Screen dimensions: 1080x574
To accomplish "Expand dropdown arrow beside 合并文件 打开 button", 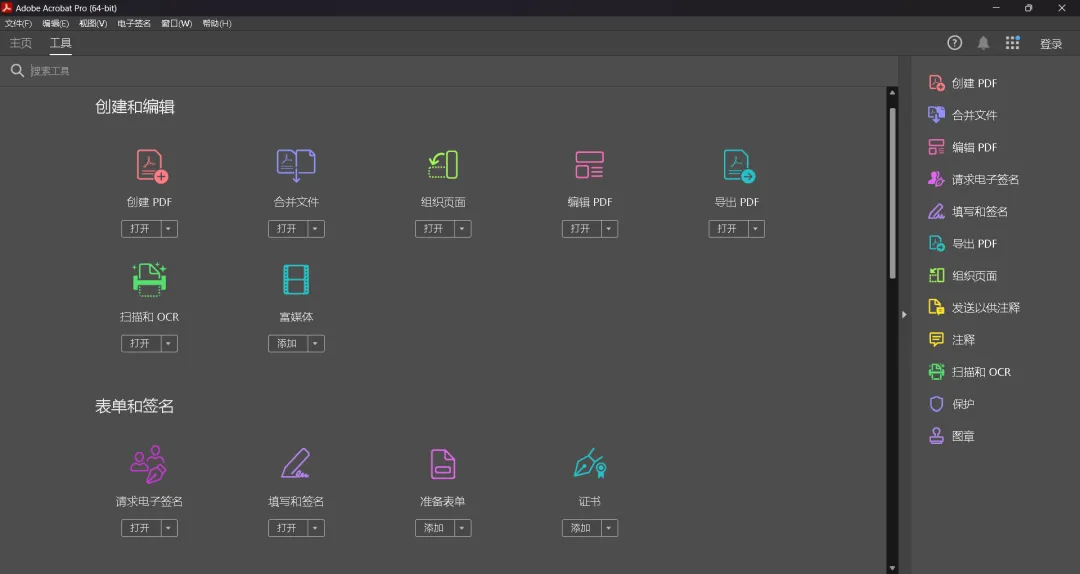I will [316, 229].
